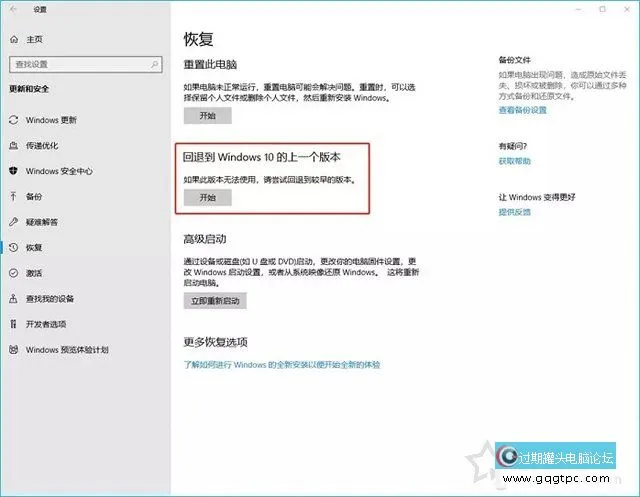Open the 提供反馈 link
Image resolution: width=640 pixels, height=497 pixels.
[x=515, y=212]
